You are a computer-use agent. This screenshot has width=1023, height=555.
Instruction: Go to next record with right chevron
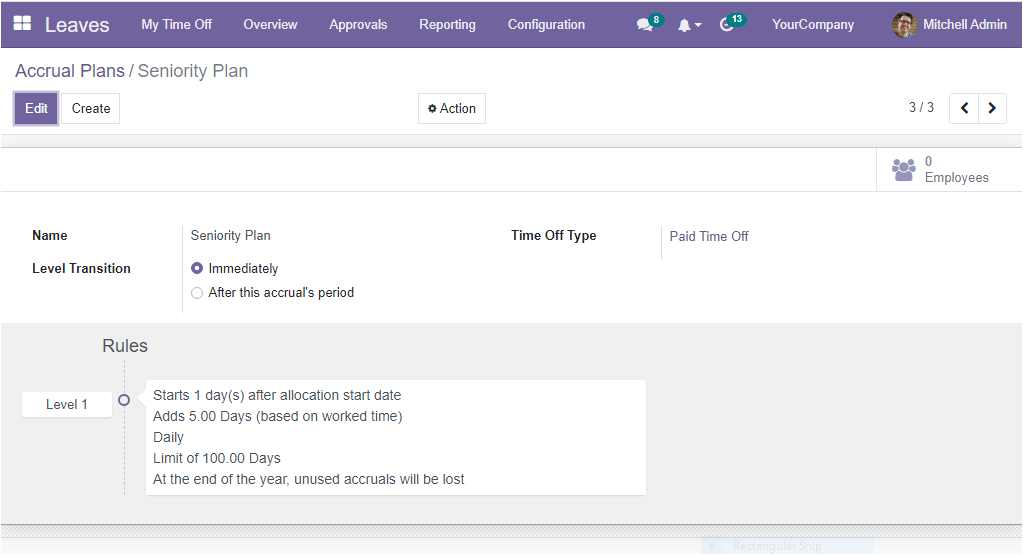click(992, 108)
